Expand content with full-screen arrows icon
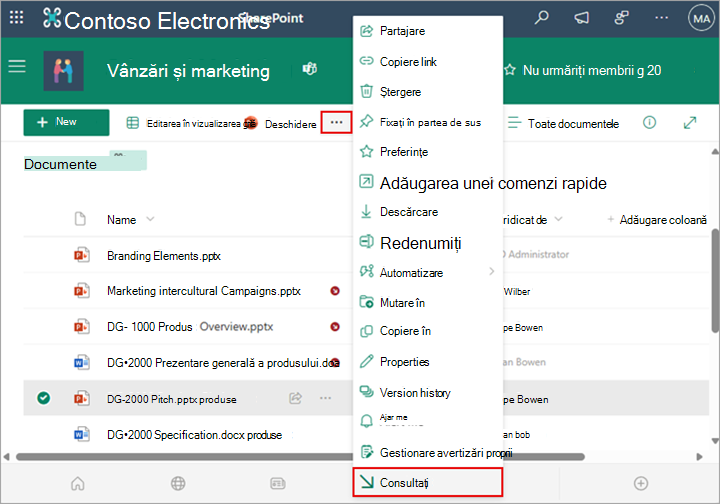This screenshot has height=504, width=720. (x=690, y=123)
